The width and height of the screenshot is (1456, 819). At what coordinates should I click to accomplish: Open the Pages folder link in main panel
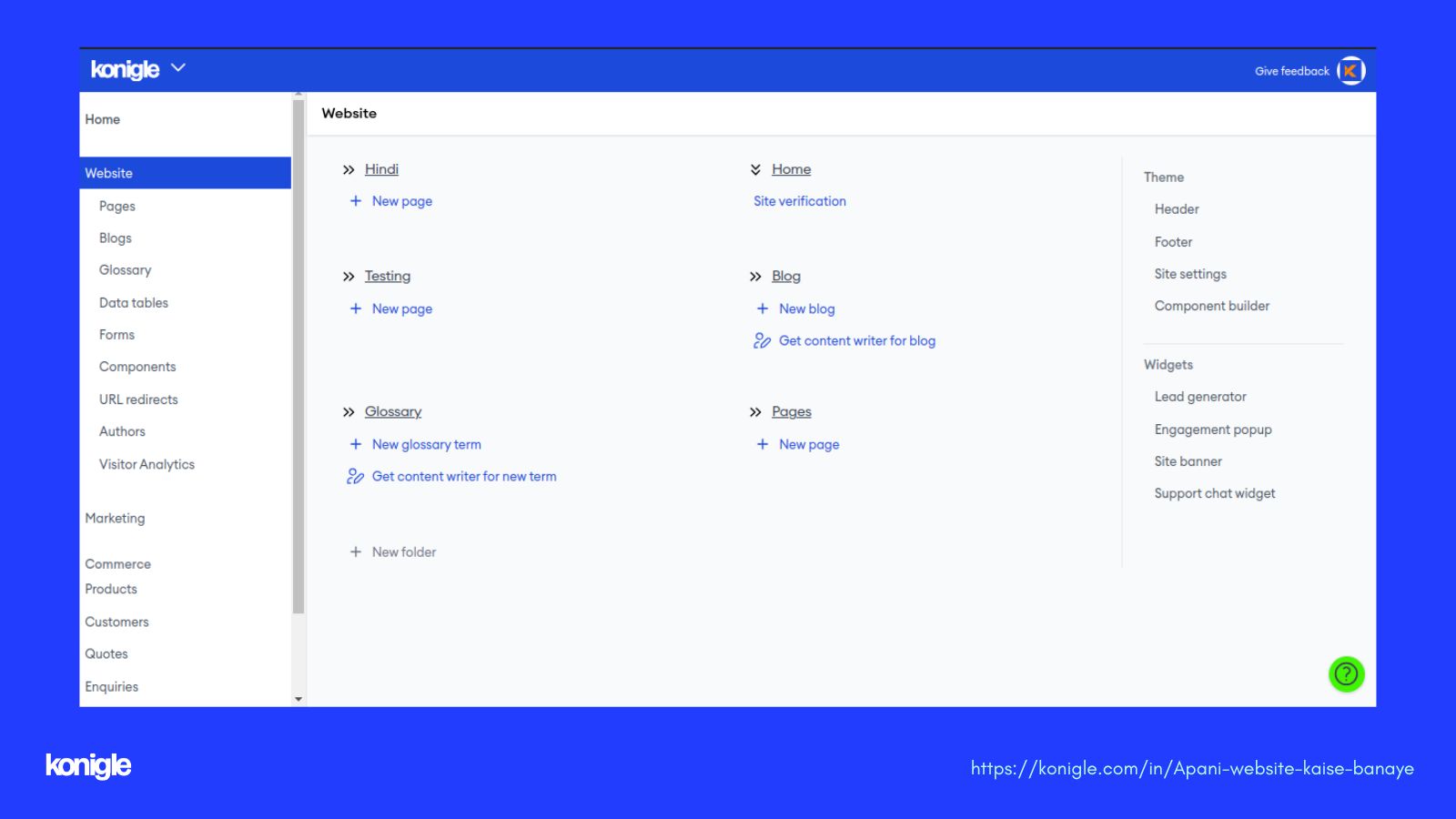coord(792,411)
